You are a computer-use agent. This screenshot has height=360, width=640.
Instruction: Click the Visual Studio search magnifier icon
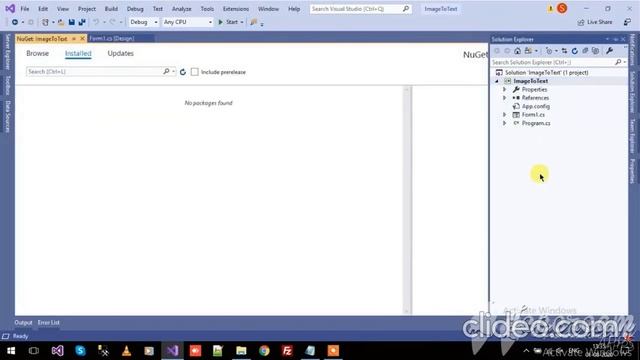coord(406,9)
